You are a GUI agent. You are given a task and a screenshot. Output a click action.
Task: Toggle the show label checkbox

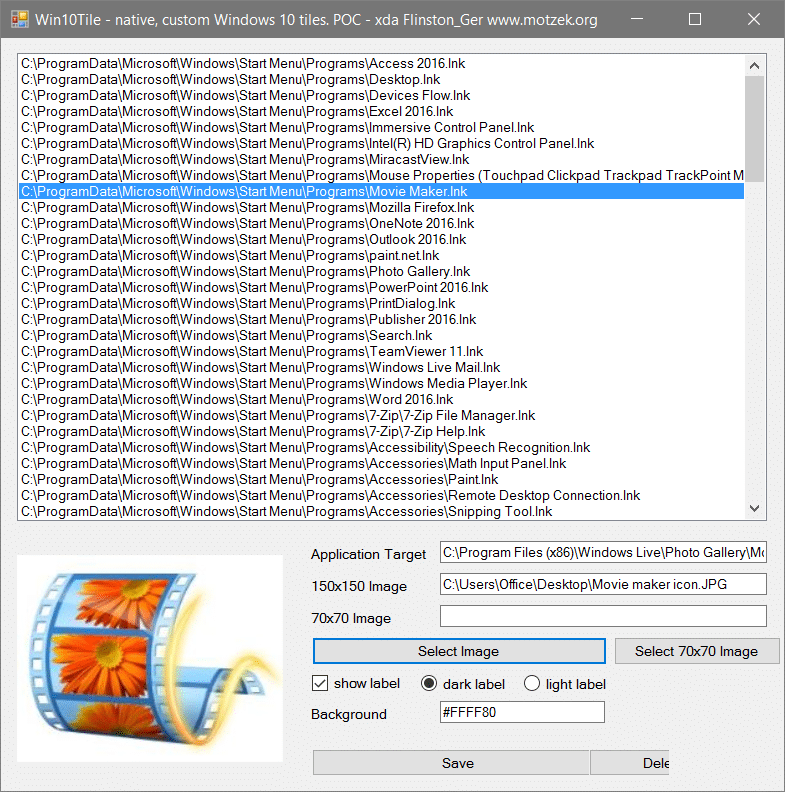pos(320,683)
